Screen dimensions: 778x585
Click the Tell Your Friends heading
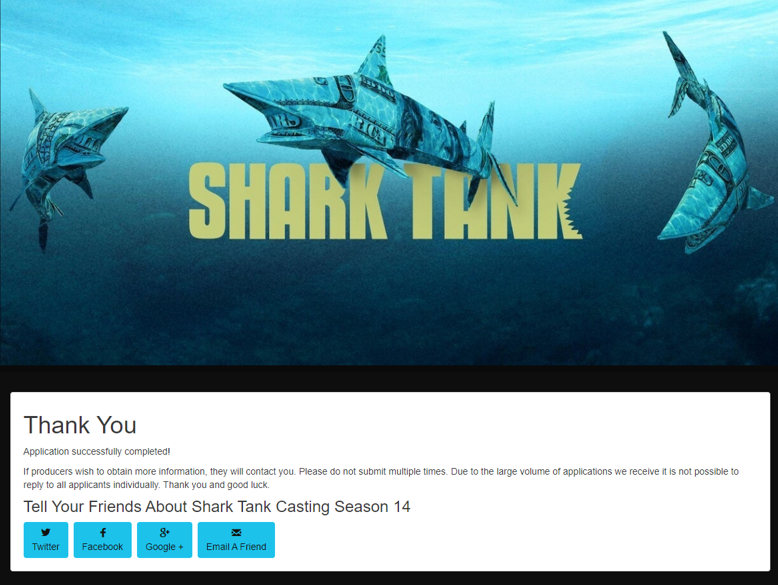coord(217,507)
